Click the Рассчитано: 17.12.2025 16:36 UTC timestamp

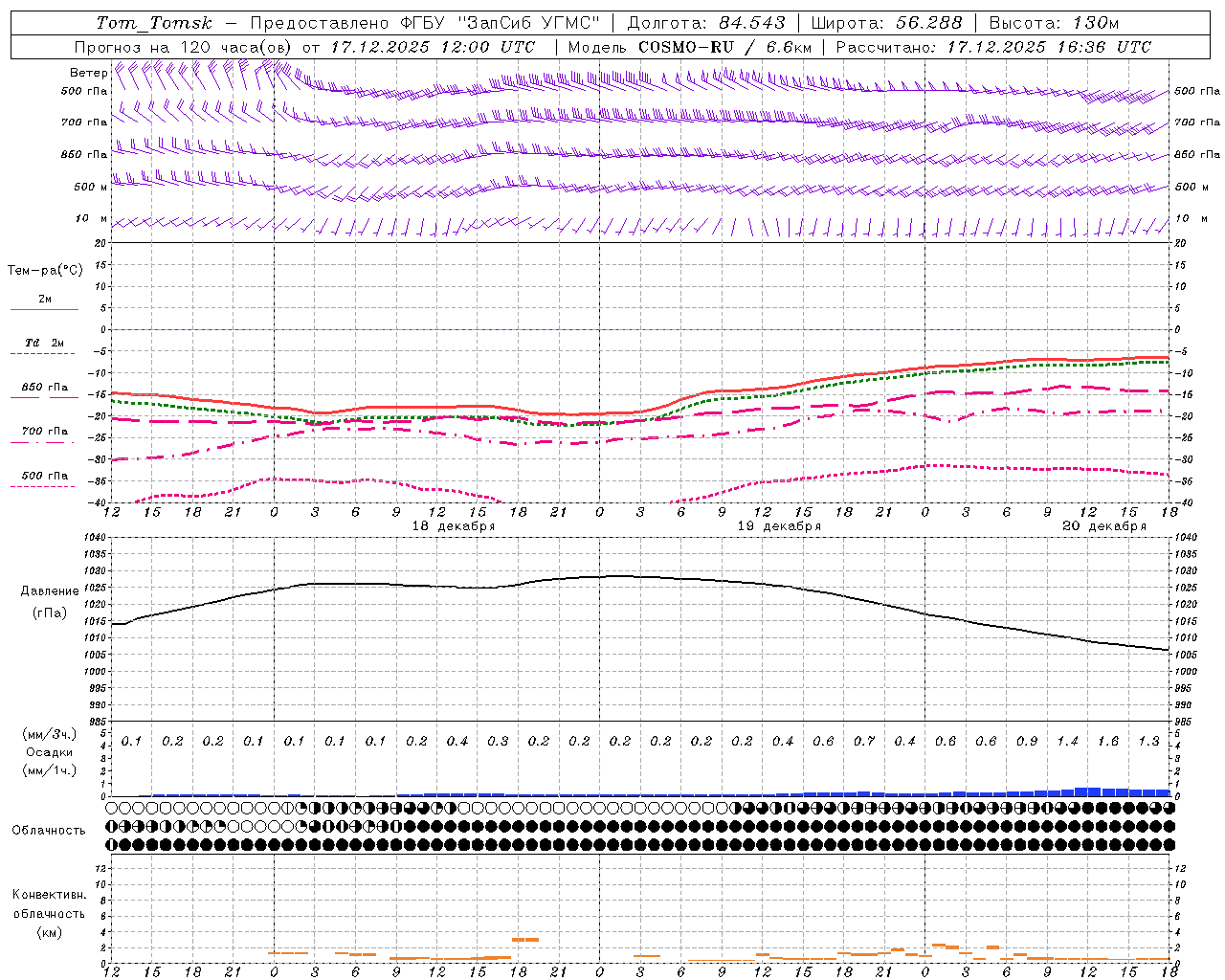[x=993, y=47]
